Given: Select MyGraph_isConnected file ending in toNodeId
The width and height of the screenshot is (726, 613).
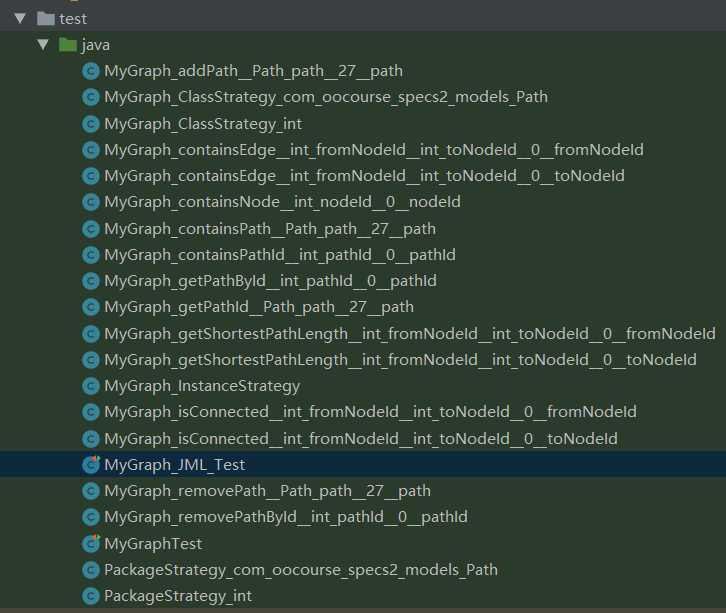Looking at the screenshot, I should click(x=360, y=438).
